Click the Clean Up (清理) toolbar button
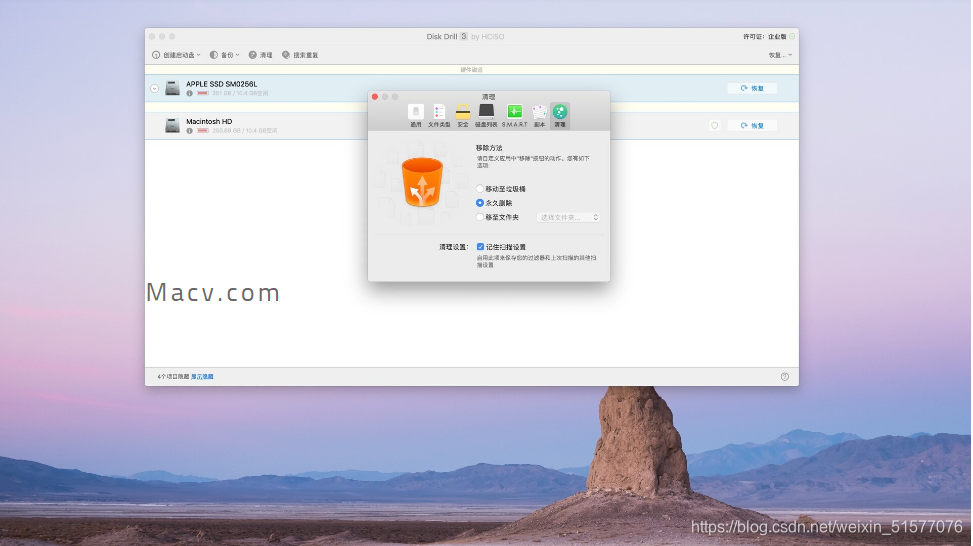This screenshot has width=973, height=546. (x=261, y=55)
